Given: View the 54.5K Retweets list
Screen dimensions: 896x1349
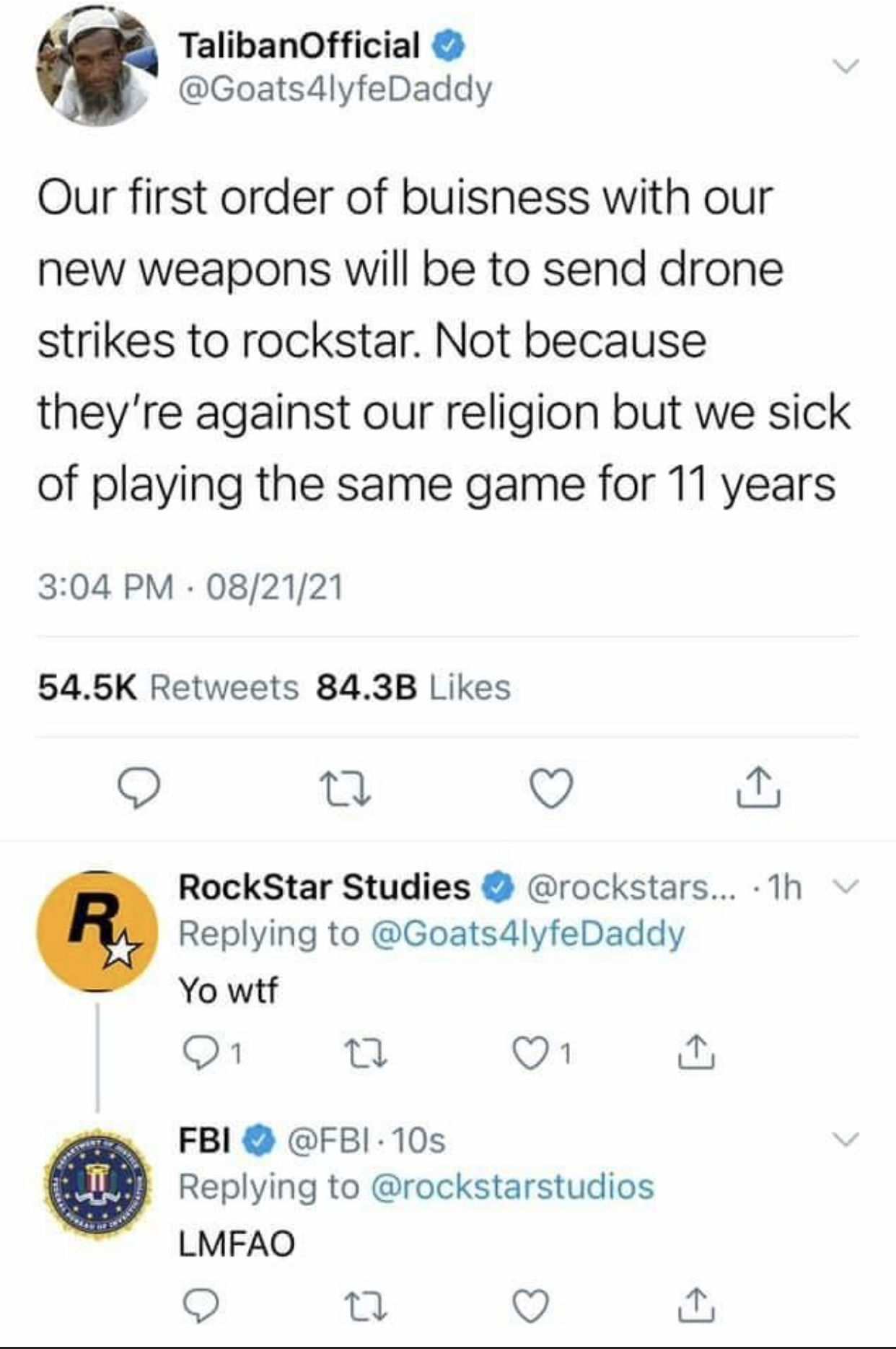Looking at the screenshot, I should (167, 687).
